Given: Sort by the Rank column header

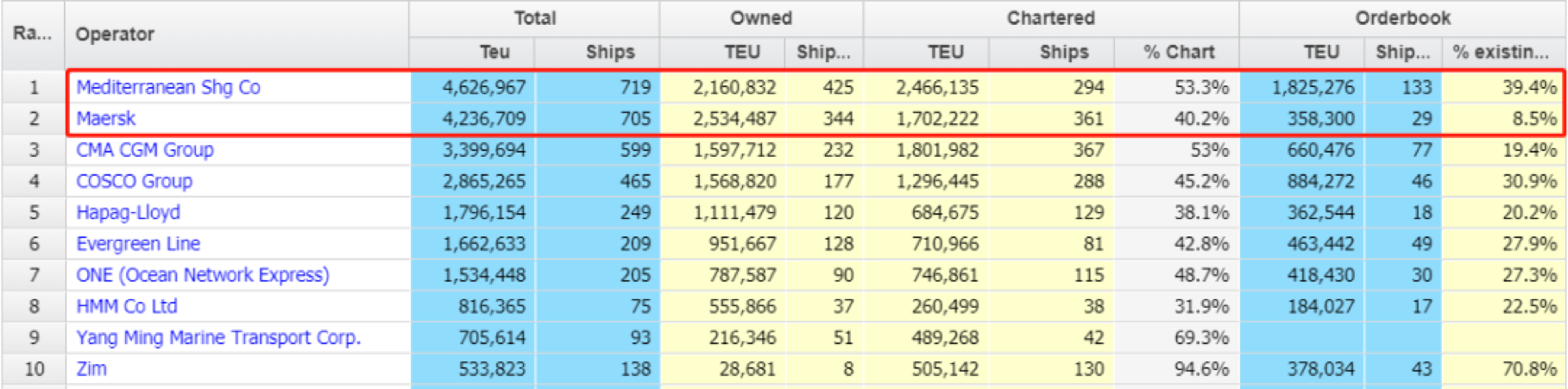Looking at the screenshot, I should 32,35.
